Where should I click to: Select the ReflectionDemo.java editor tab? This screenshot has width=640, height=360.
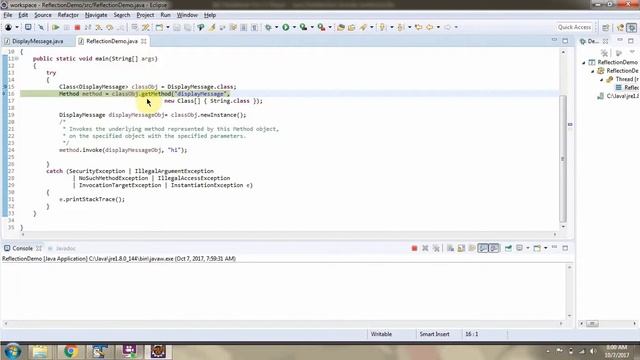112,41
